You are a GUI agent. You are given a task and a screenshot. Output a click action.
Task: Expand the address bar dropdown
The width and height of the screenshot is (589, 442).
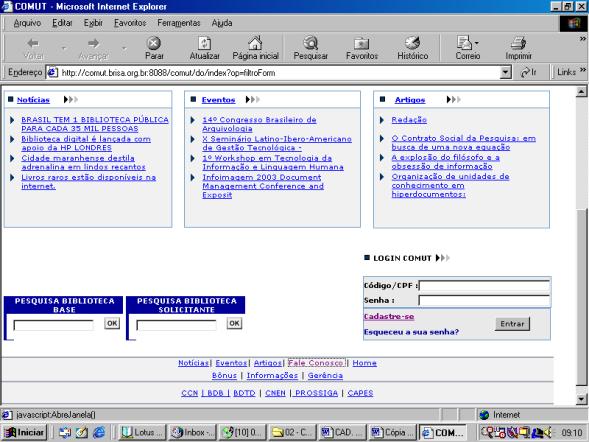[506, 72]
